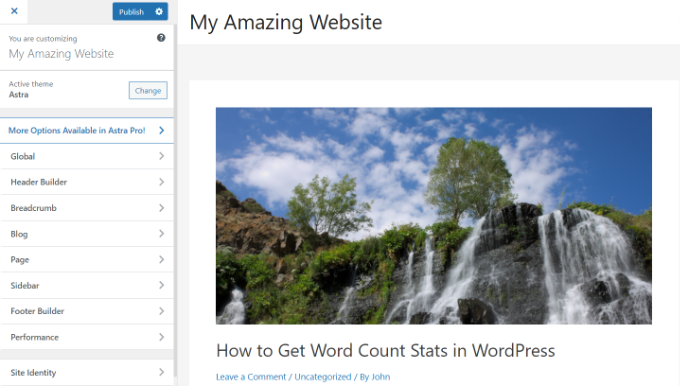The width and height of the screenshot is (680, 386).
Task: Click the Publish button
Action: 131,12
